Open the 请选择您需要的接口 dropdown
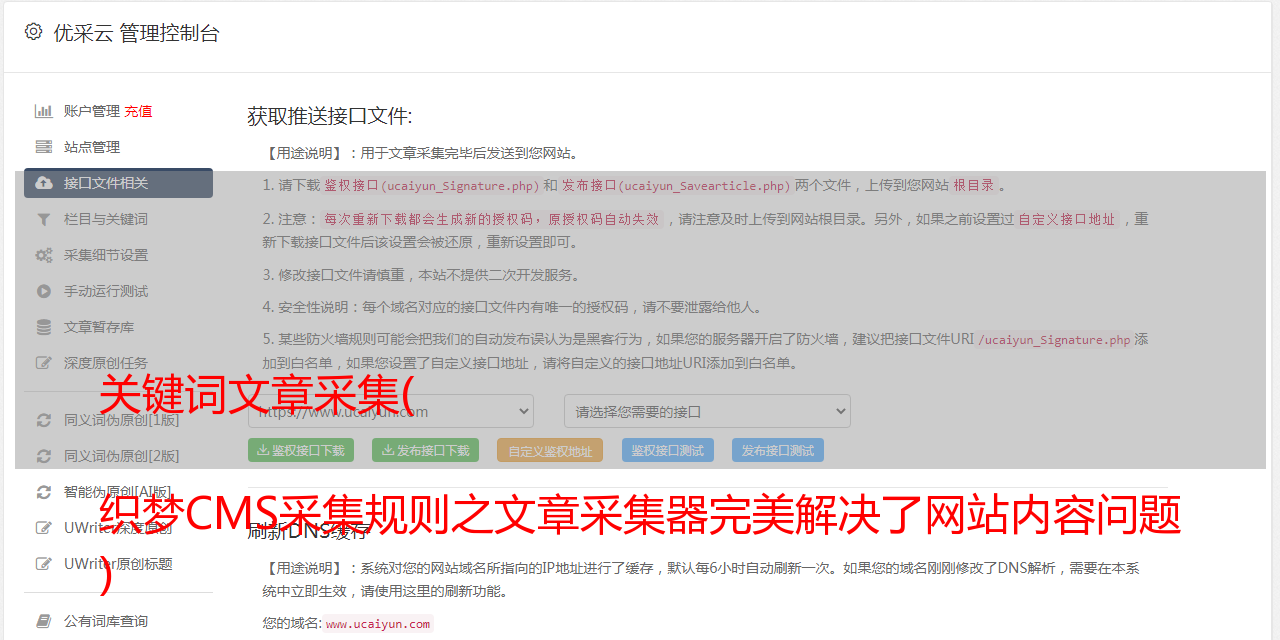Viewport: 1280px width, 640px height. click(x=707, y=411)
